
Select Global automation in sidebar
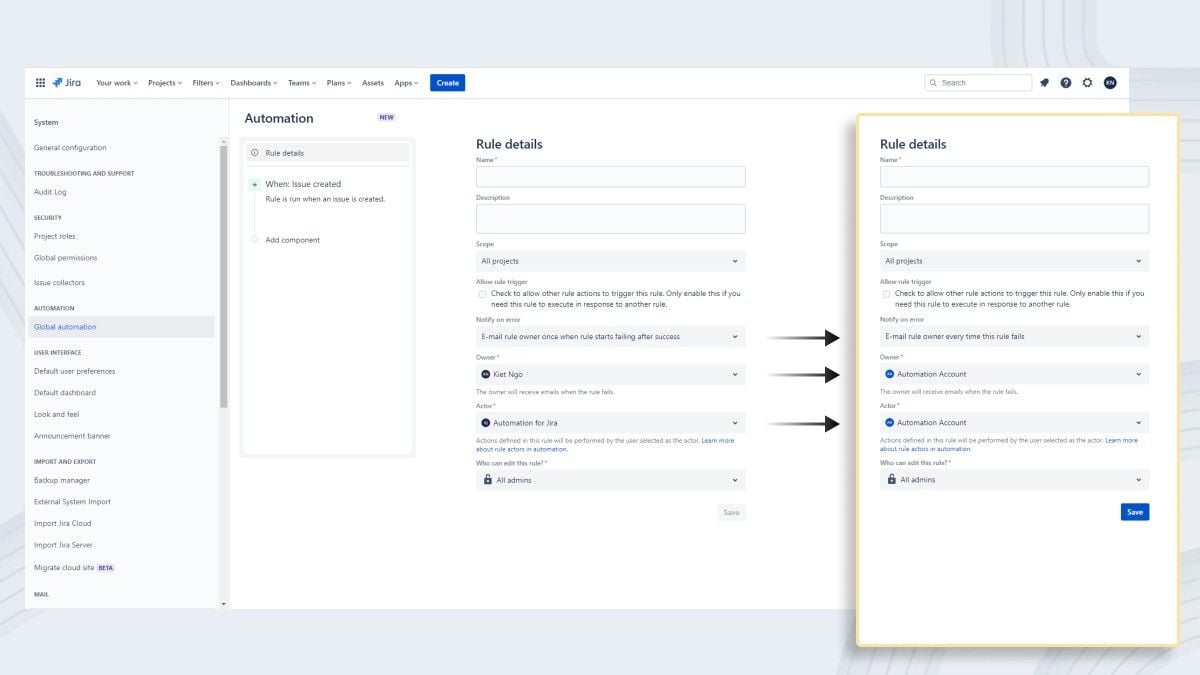coord(122,327)
